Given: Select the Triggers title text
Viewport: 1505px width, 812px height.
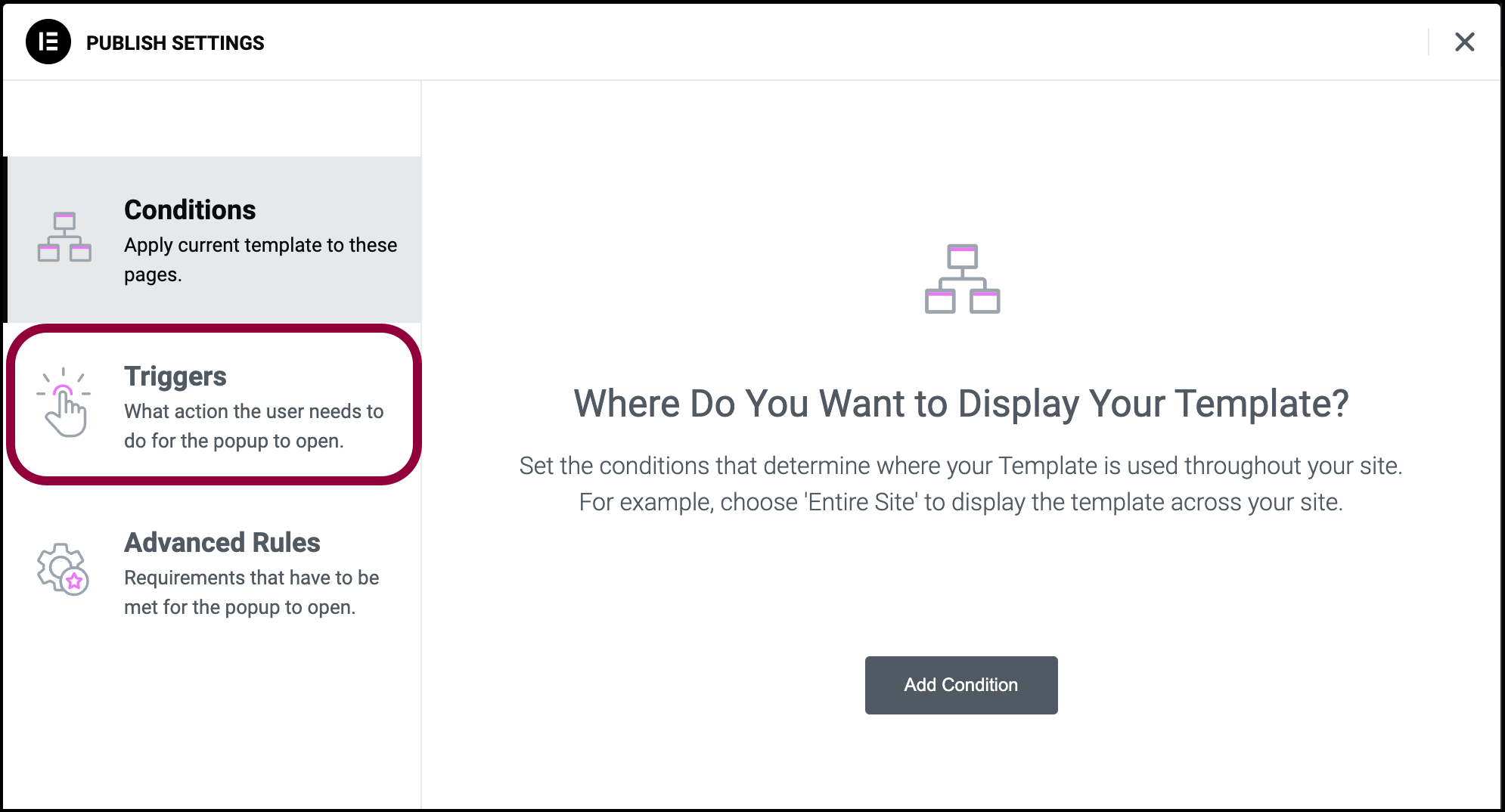Looking at the screenshot, I should tap(175, 377).
